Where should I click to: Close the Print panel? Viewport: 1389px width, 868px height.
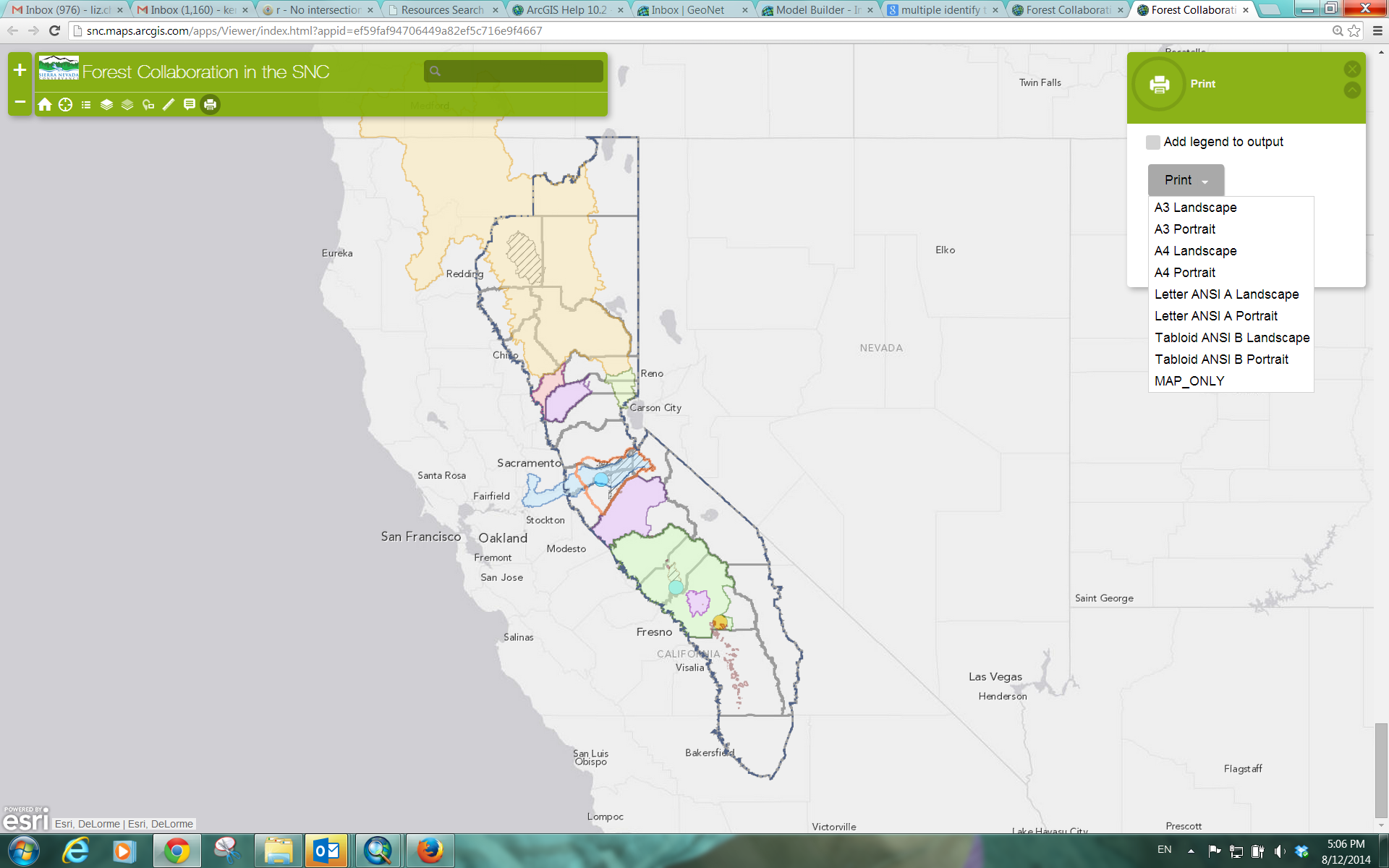1352,69
